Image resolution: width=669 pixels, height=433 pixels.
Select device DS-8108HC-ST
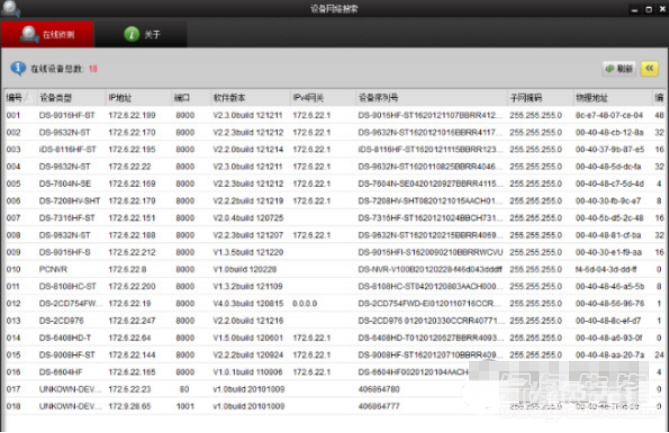67,286
